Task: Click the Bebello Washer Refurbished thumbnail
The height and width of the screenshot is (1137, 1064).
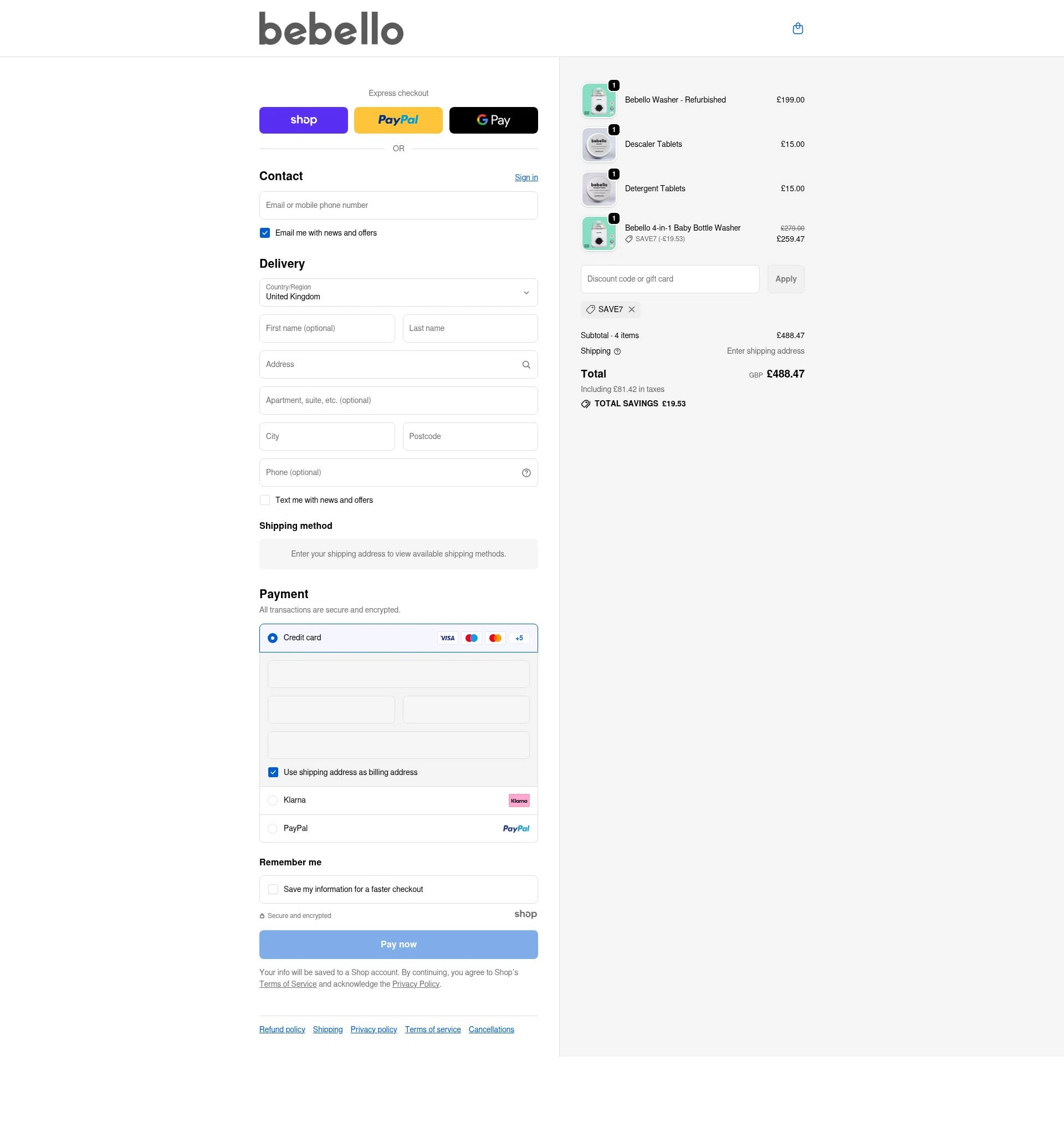Action: [x=598, y=100]
